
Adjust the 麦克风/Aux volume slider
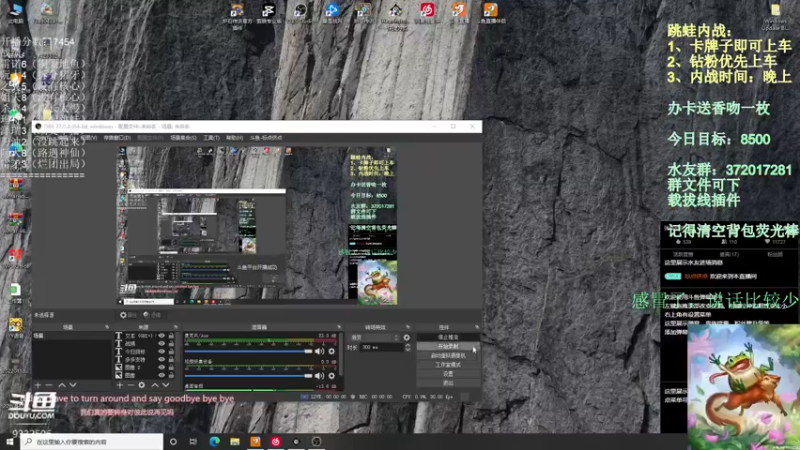tap(248, 351)
